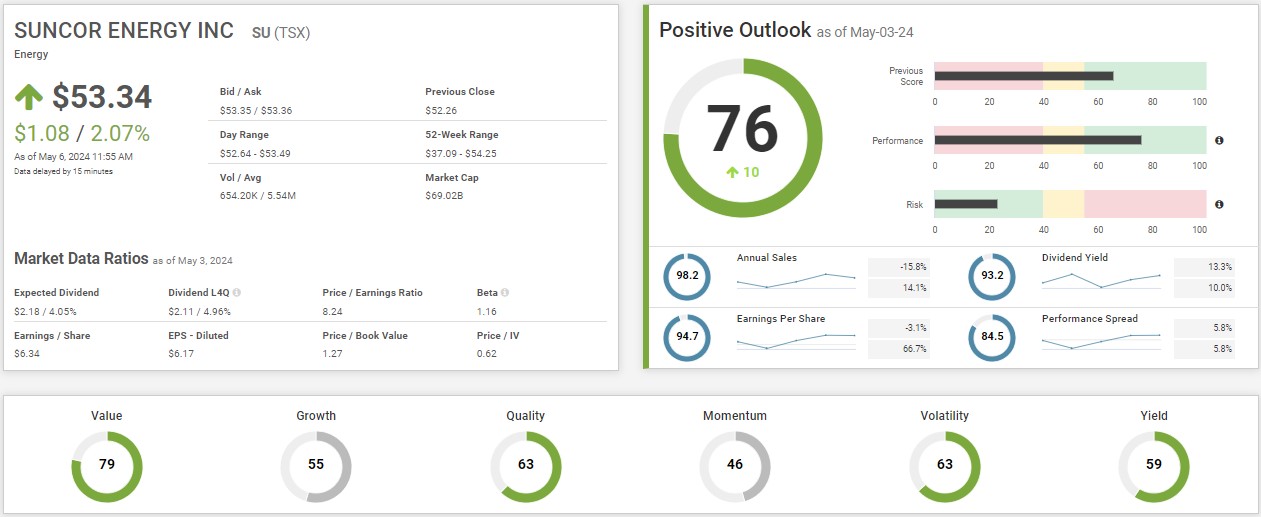Viewport: 1261px width, 517px height.
Task: Click the SU (TSX) ticker label
Action: coord(280,32)
